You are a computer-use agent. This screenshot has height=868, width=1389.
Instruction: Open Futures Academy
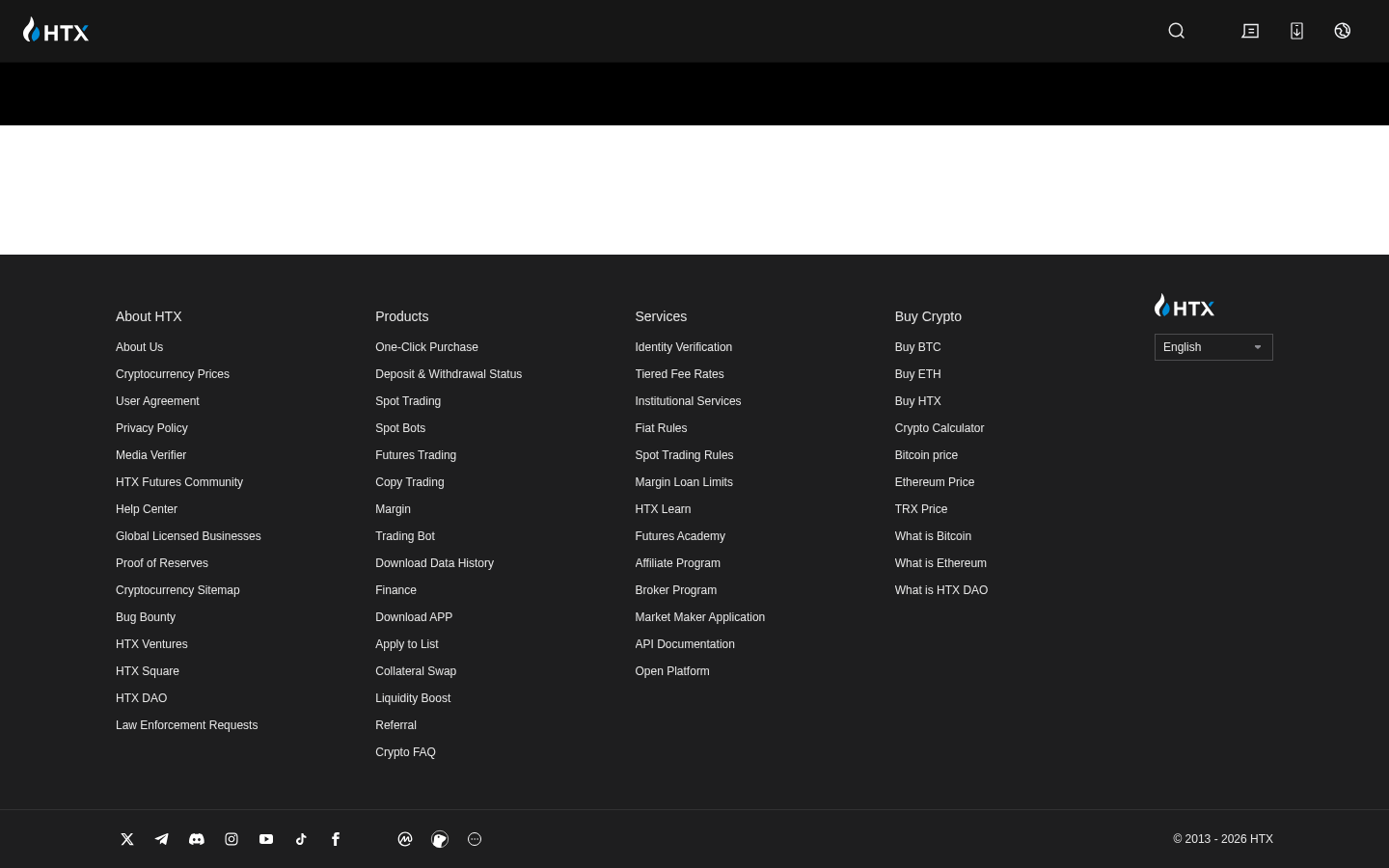tap(680, 536)
